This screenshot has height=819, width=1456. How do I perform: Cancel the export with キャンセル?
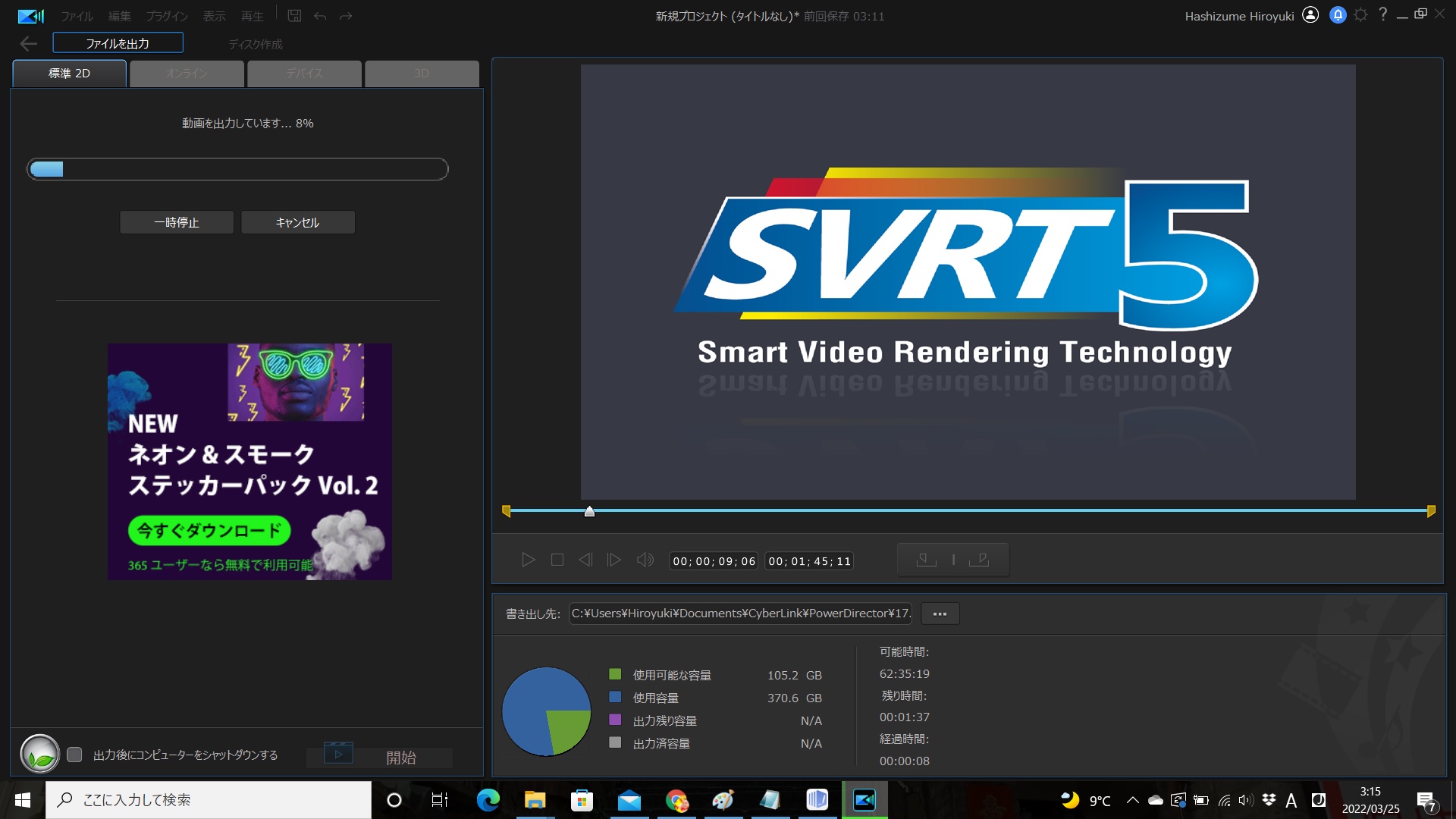tap(297, 222)
